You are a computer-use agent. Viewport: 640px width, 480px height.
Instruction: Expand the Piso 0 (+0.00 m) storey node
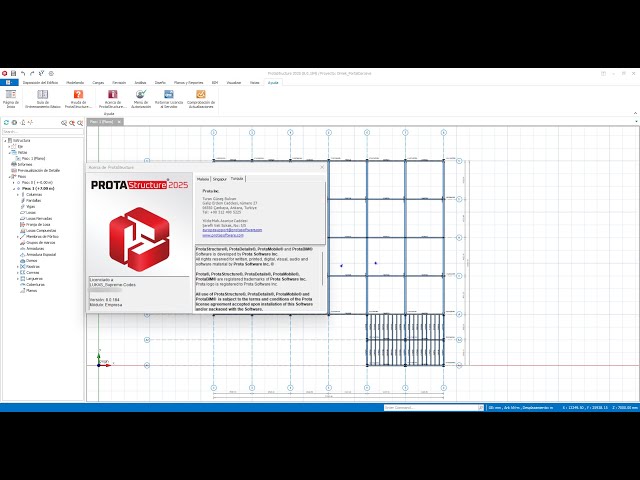(x=14, y=183)
